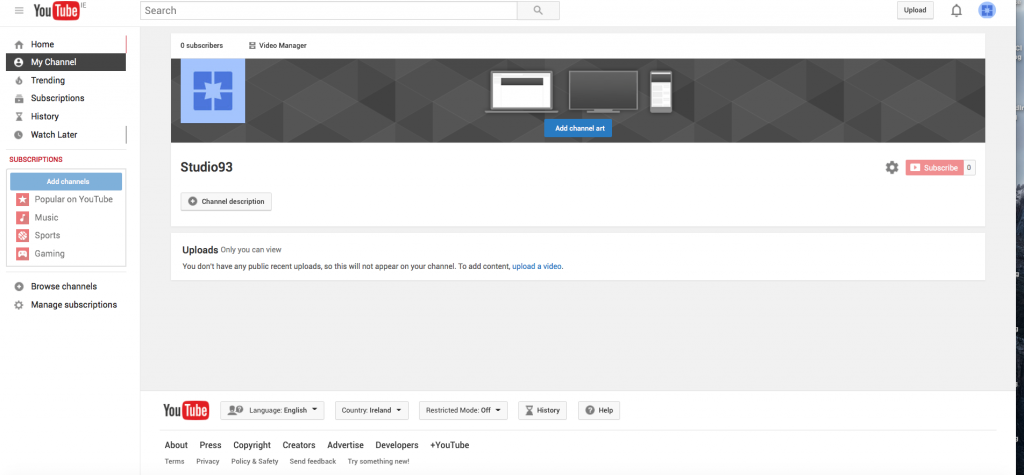Click the Trending flame icon
Viewport: 1024px width, 475px height.
[19, 80]
